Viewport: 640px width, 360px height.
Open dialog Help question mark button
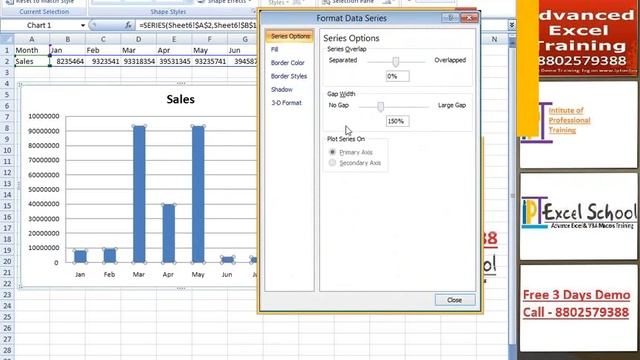(x=451, y=18)
